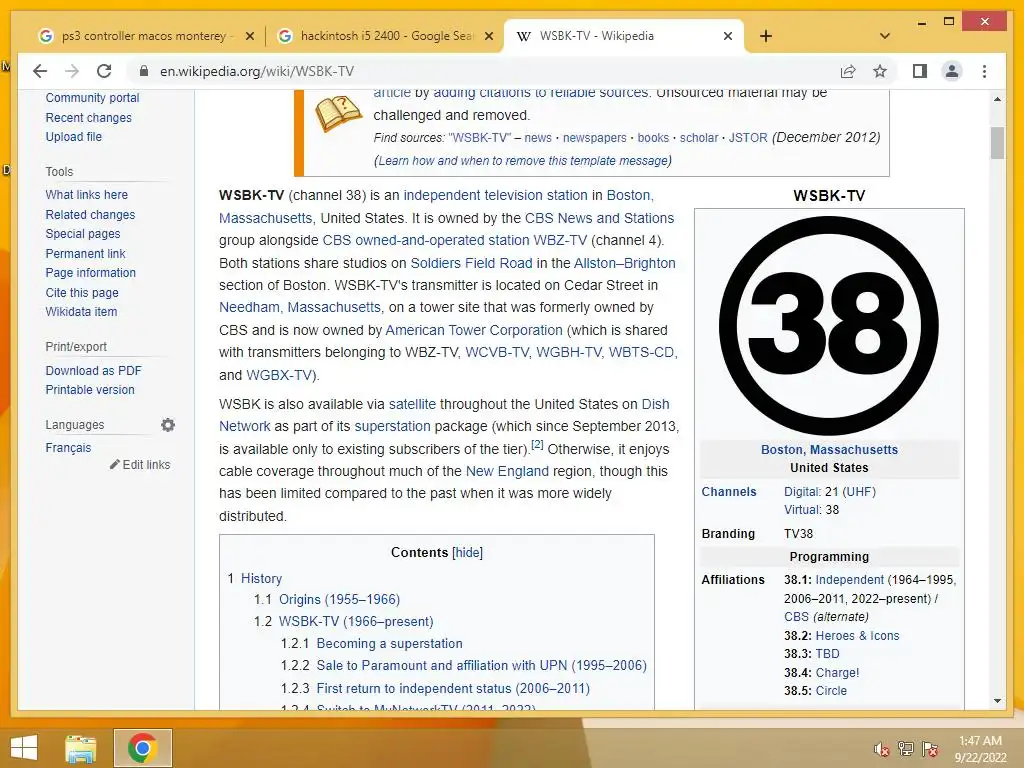Click Cite this page
Screen dimensions: 1024x768
click(82, 293)
